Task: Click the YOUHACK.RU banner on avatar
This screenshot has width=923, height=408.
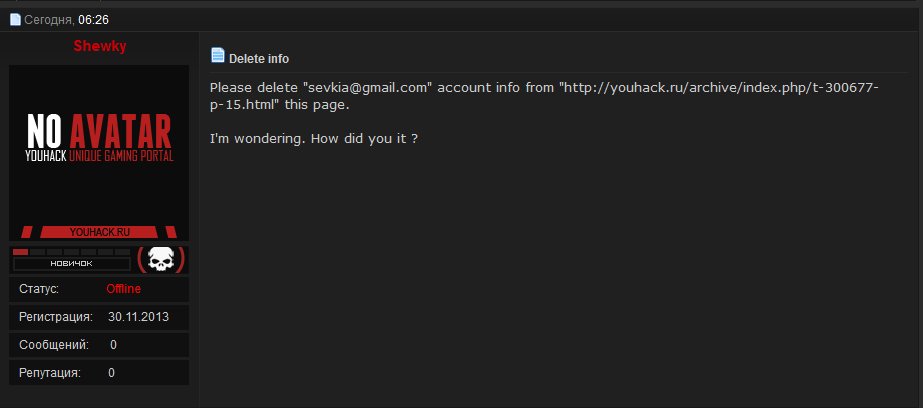Action: (99, 231)
